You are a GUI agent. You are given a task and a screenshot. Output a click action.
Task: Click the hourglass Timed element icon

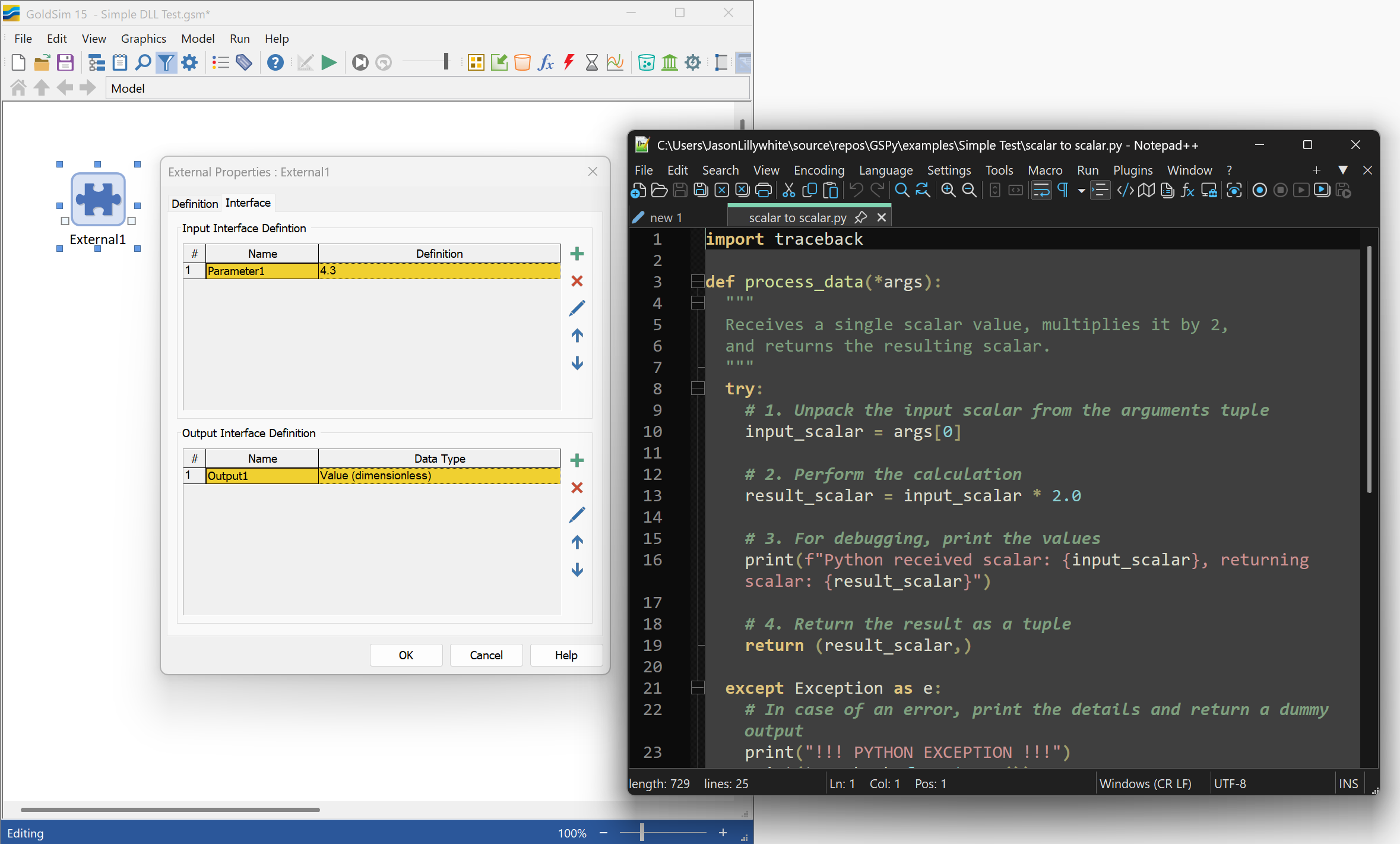(591, 62)
